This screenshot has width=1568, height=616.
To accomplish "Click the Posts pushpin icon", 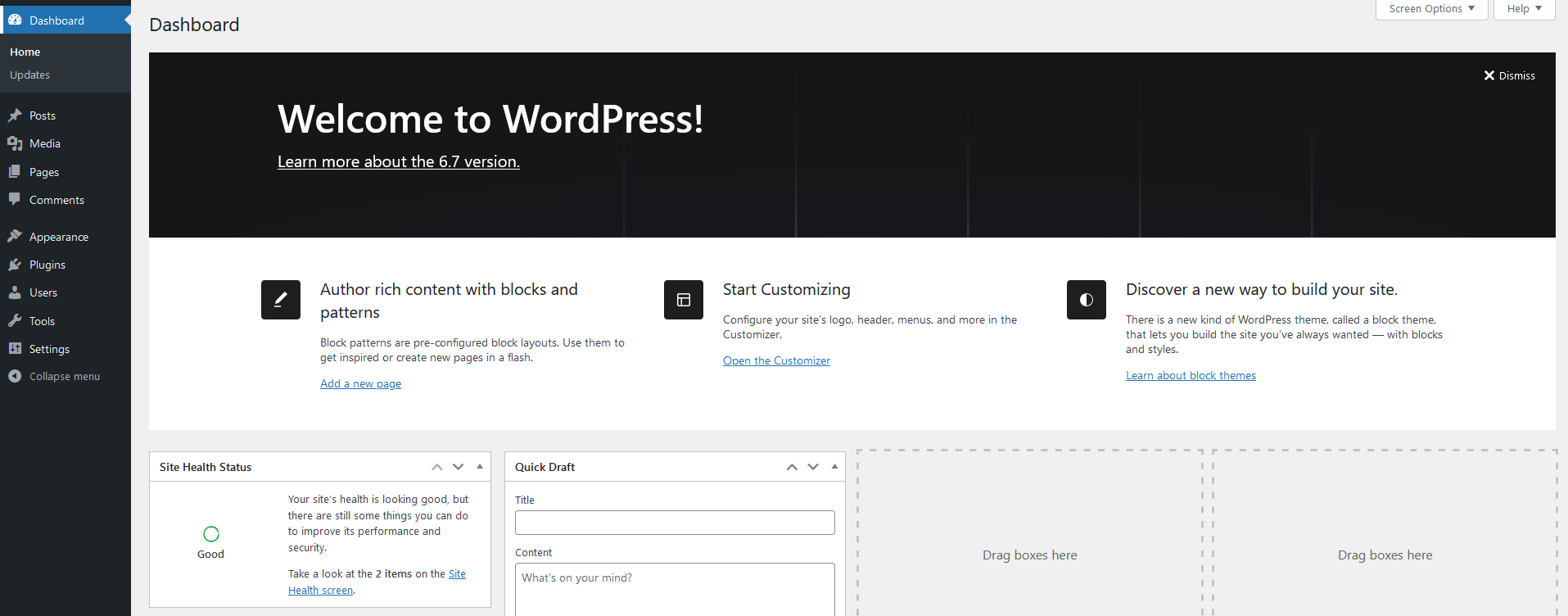I will [15, 115].
